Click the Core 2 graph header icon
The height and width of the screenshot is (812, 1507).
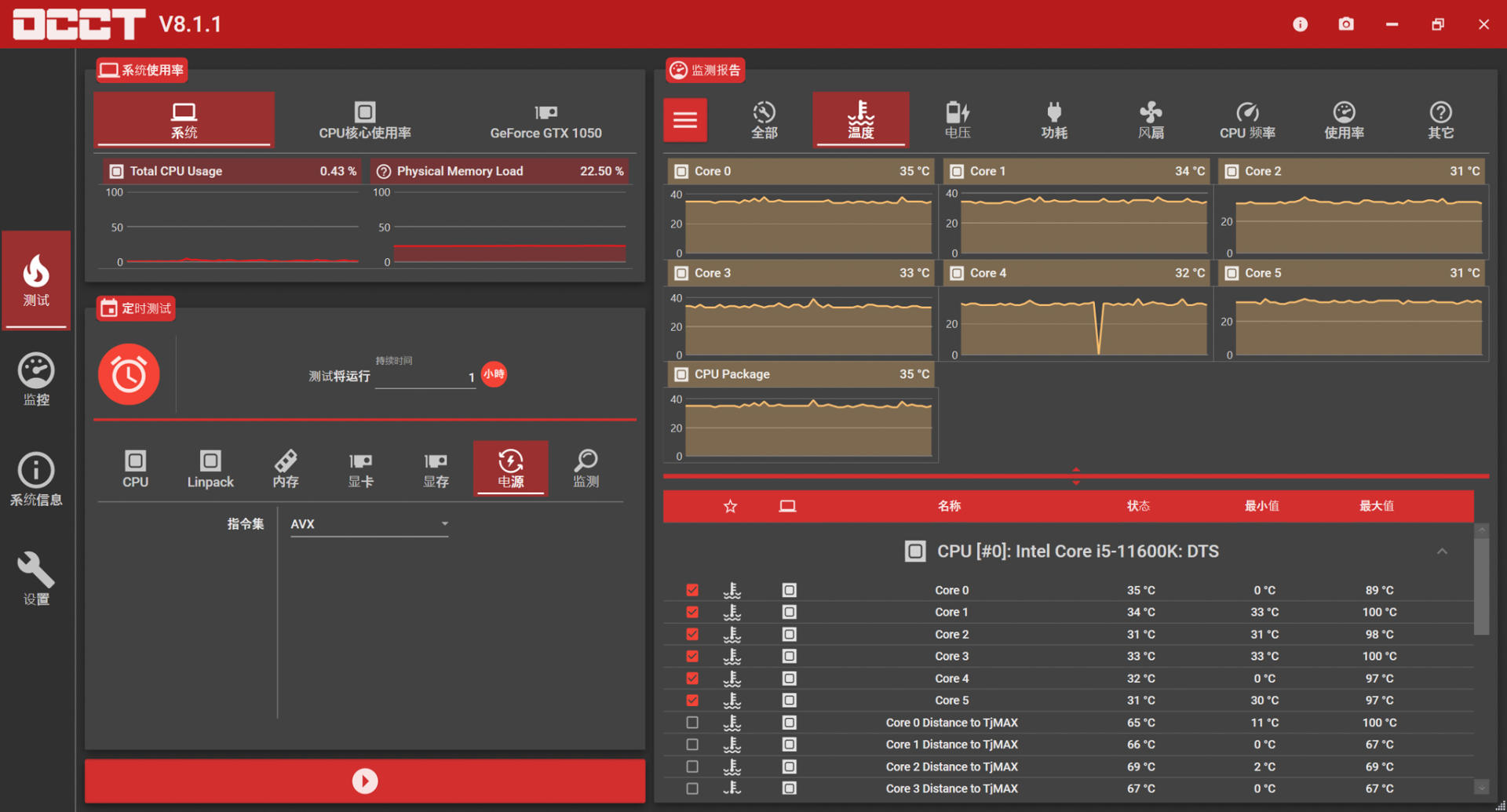1232,171
